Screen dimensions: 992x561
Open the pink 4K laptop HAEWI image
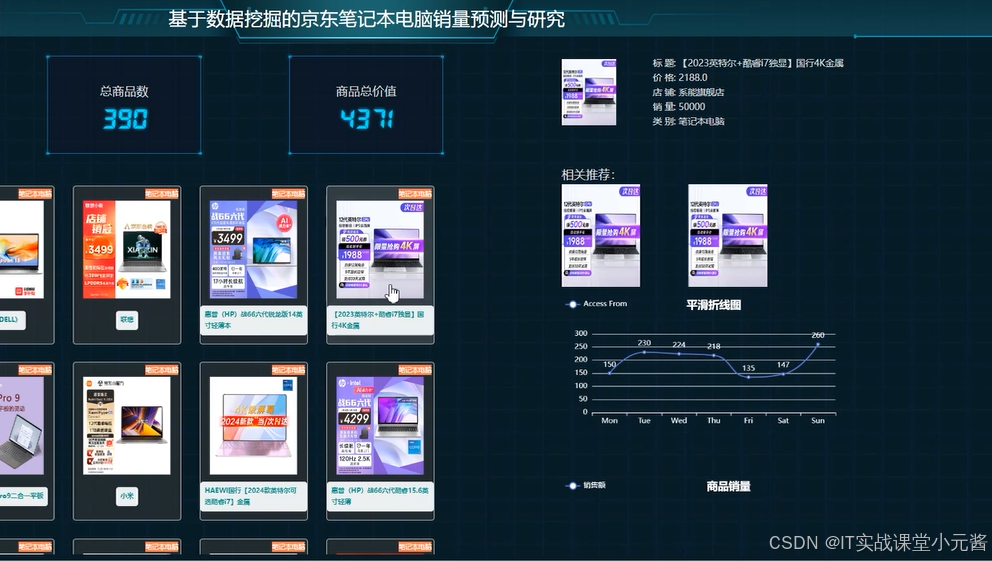[253, 426]
